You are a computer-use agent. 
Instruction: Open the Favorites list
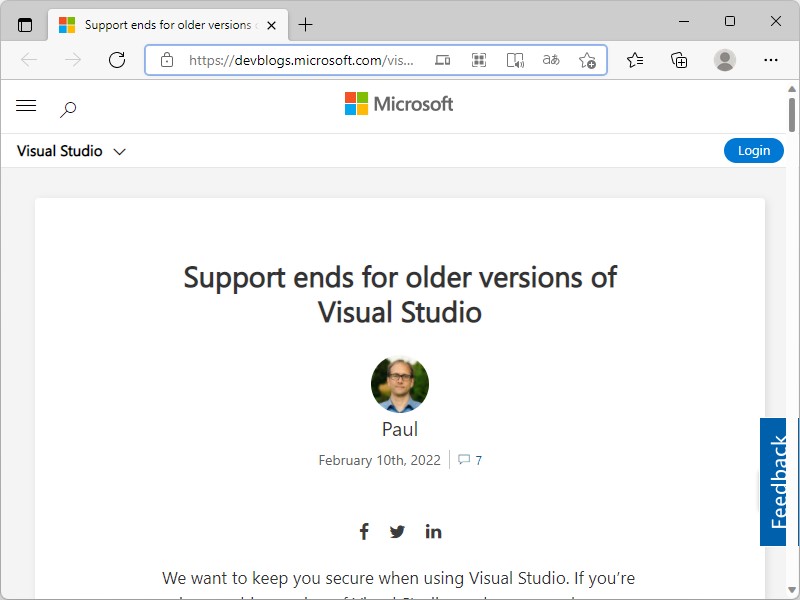tap(634, 60)
